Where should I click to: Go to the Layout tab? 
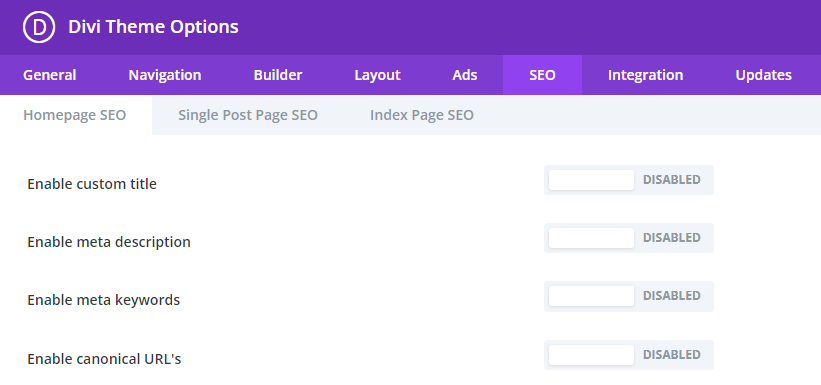click(378, 75)
